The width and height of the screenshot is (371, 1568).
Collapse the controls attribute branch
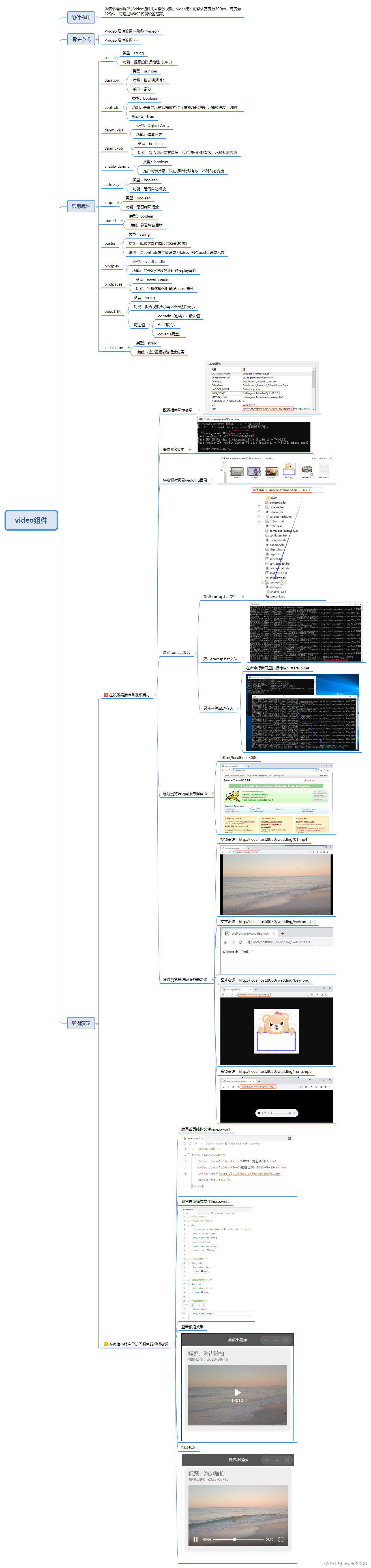point(125,108)
